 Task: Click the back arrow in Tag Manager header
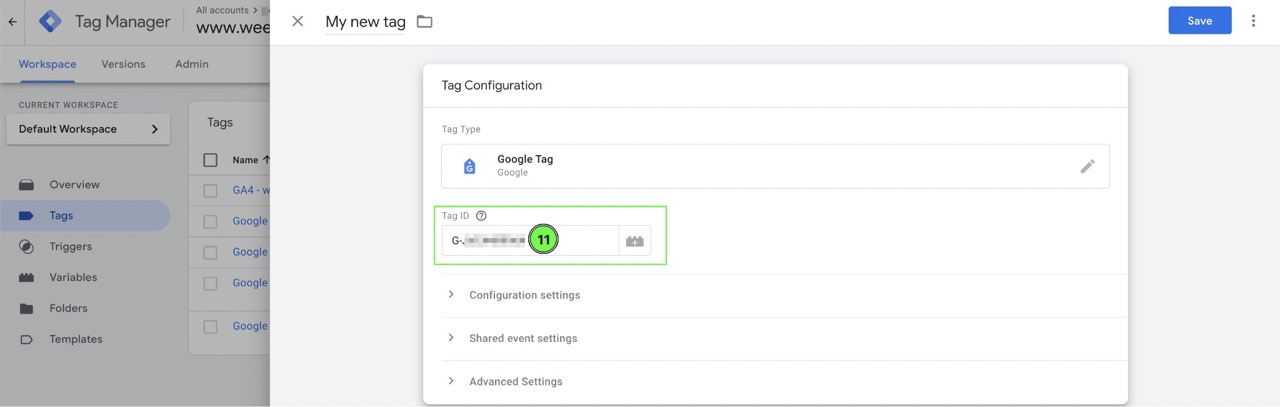tap(12, 21)
